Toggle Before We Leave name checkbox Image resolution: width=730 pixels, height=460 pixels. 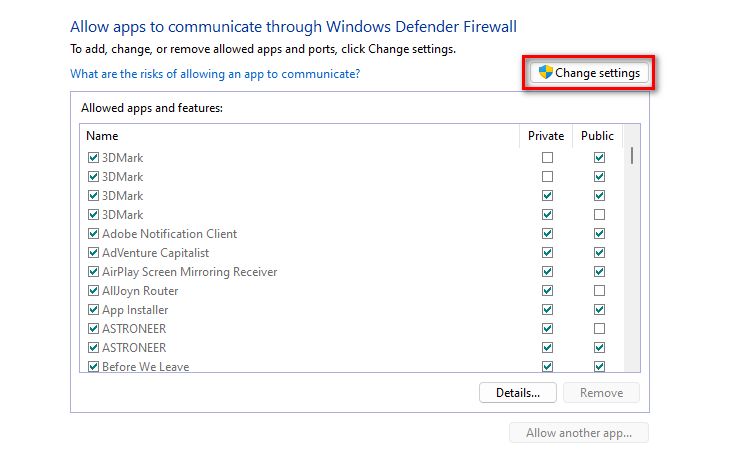[x=93, y=367]
